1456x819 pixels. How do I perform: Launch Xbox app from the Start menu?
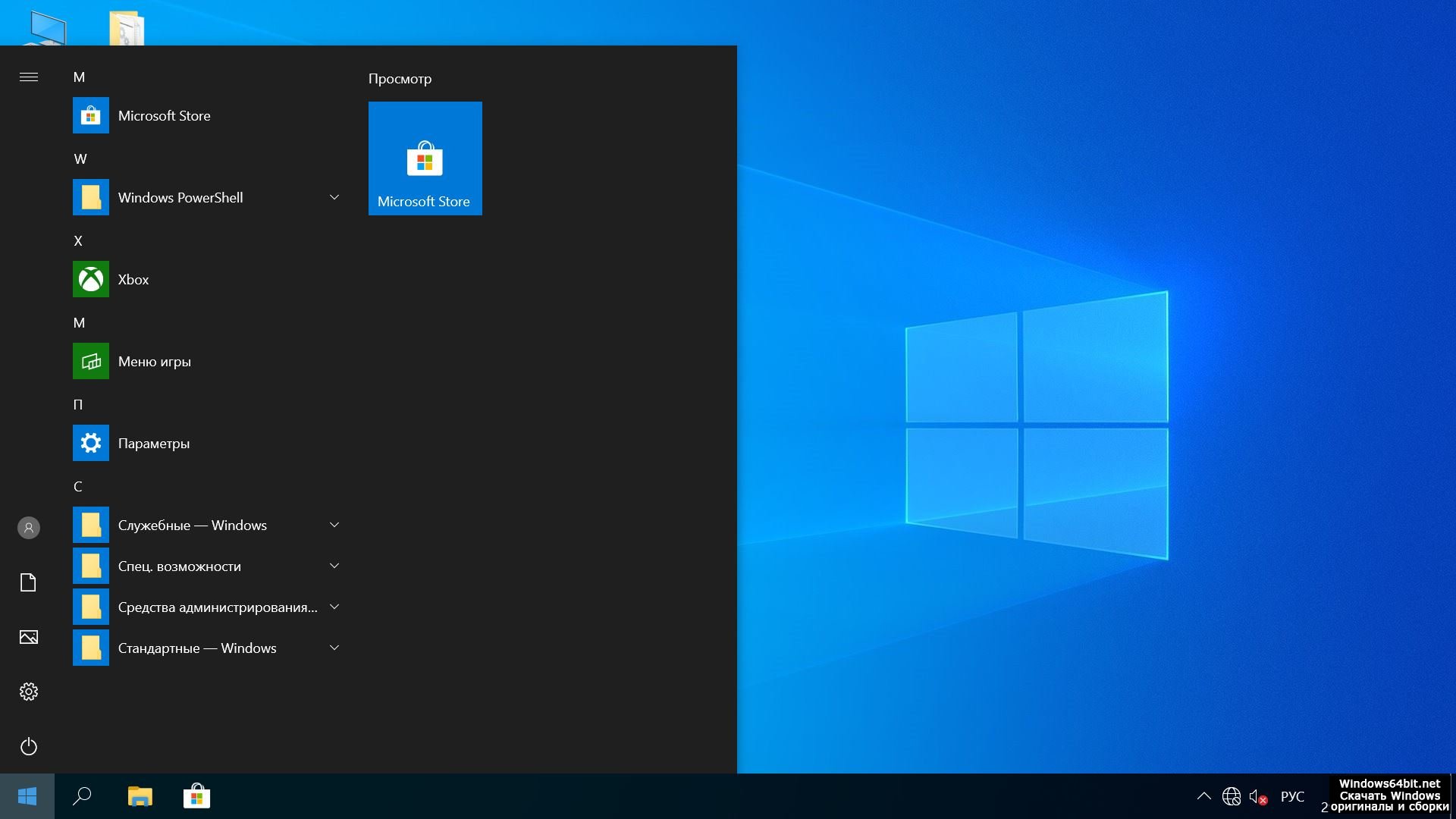coord(133,280)
